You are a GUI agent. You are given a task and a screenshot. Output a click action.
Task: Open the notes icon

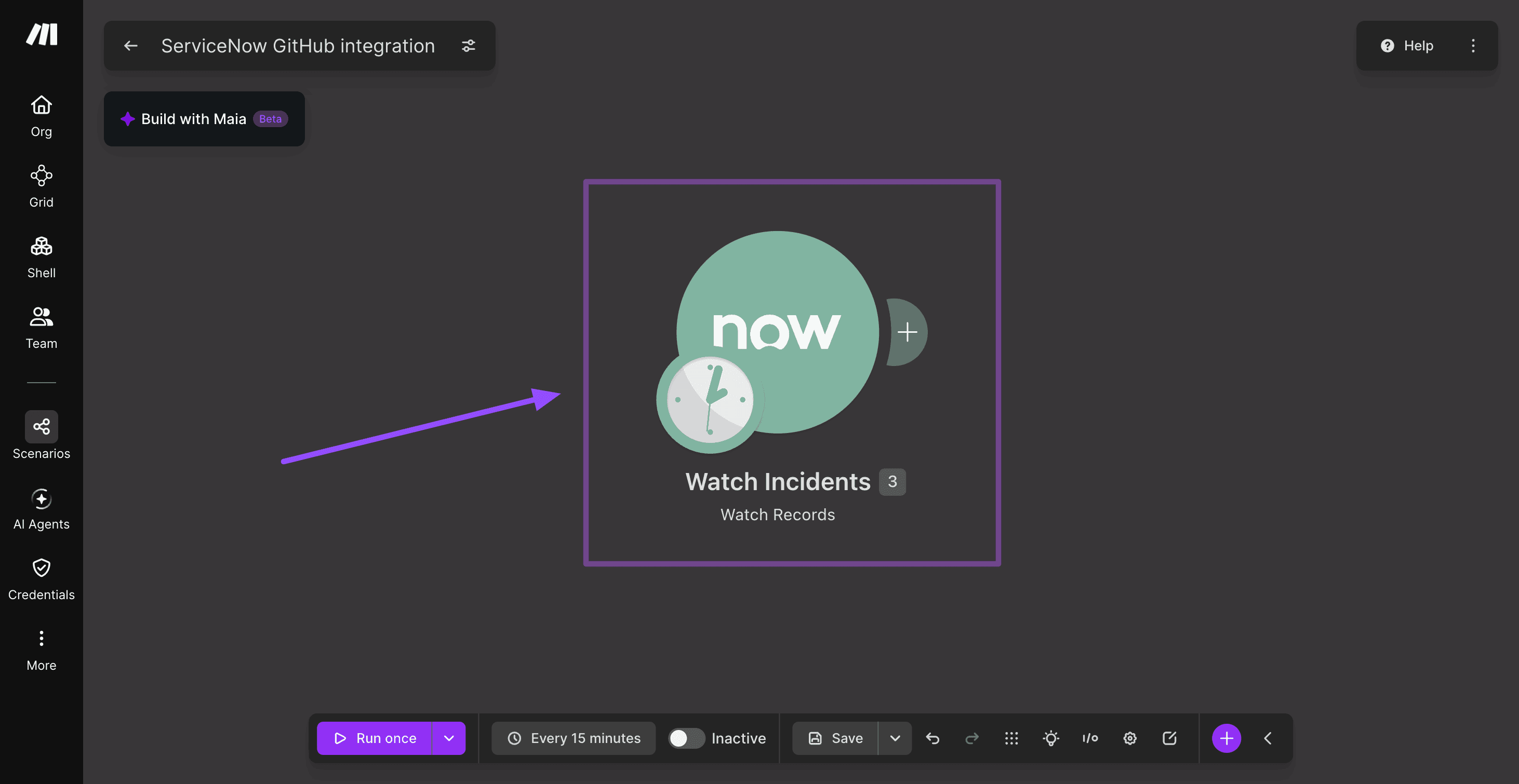tap(1169, 738)
